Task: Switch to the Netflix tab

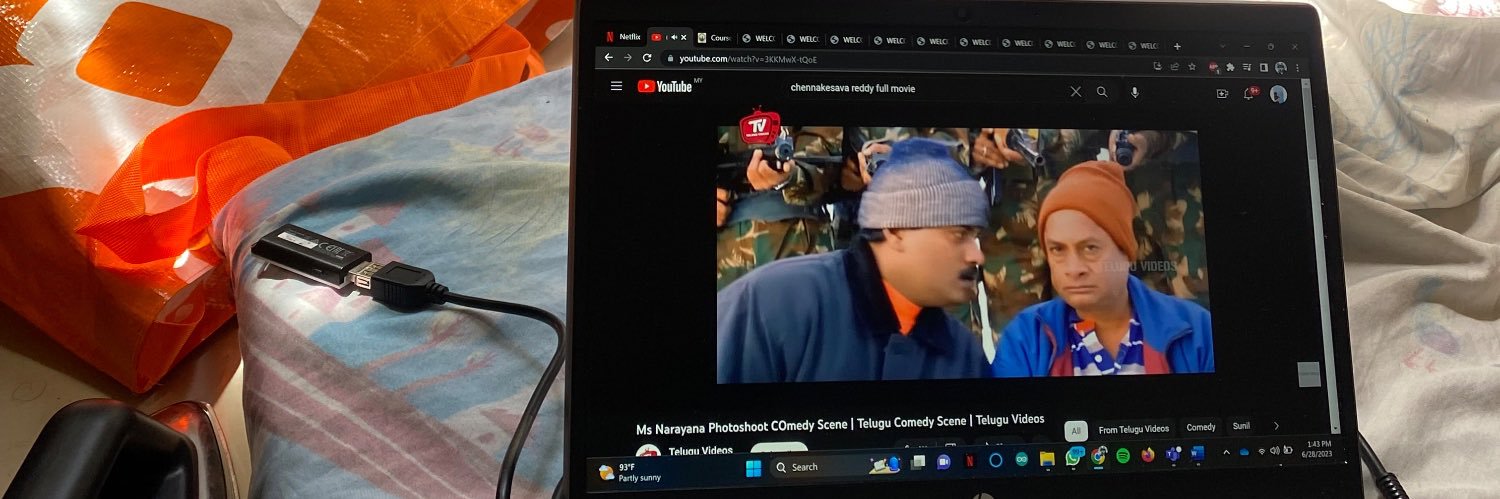Action: click(624, 37)
